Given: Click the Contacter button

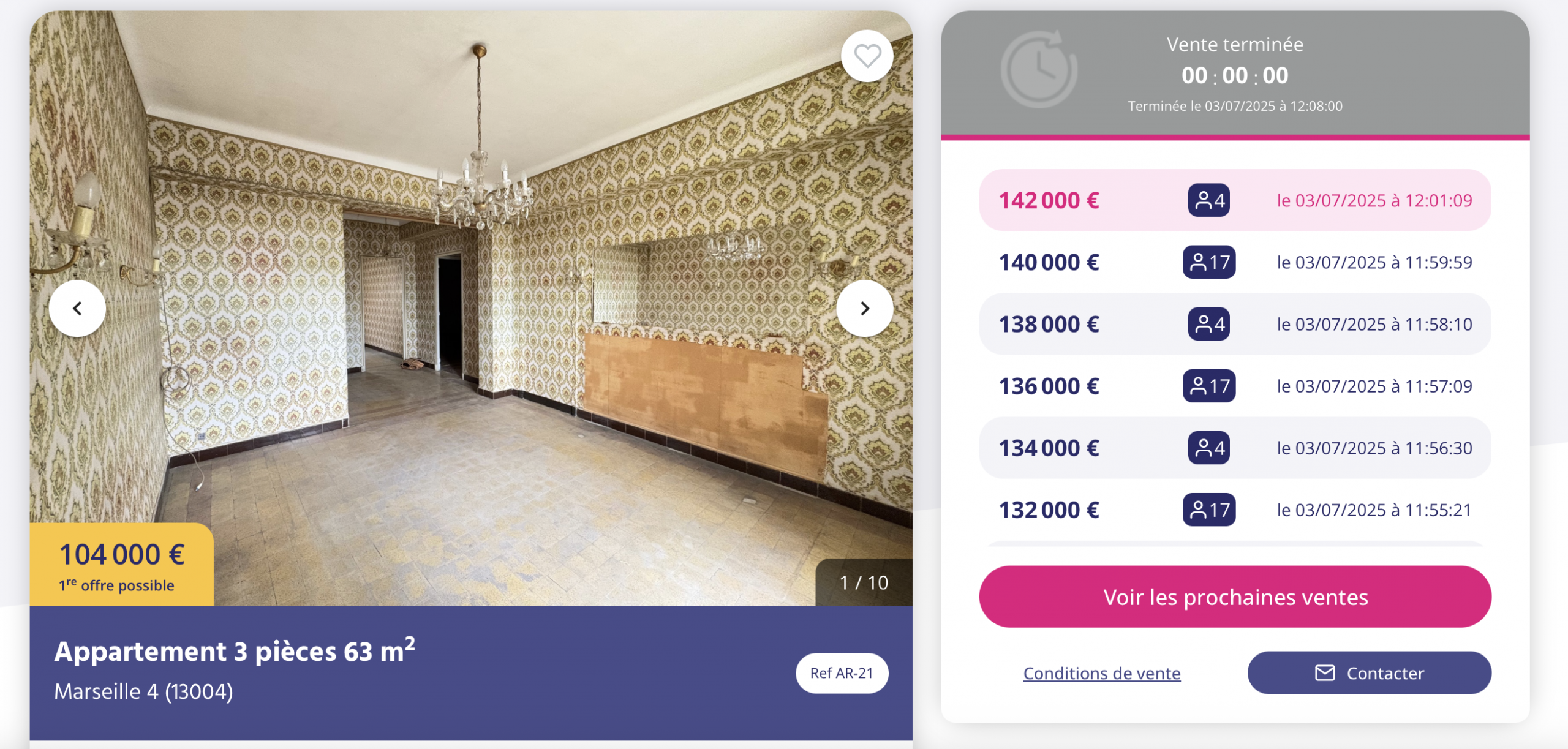Looking at the screenshot, I should (x=1370, y=673).
